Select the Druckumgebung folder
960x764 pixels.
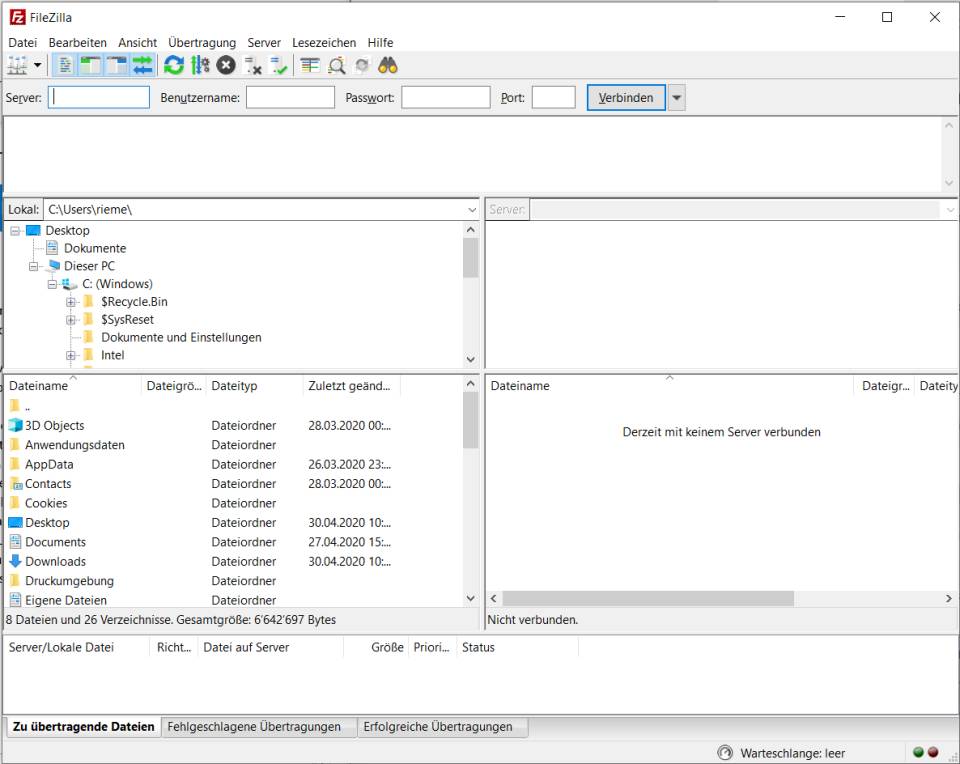pos(69,581)
